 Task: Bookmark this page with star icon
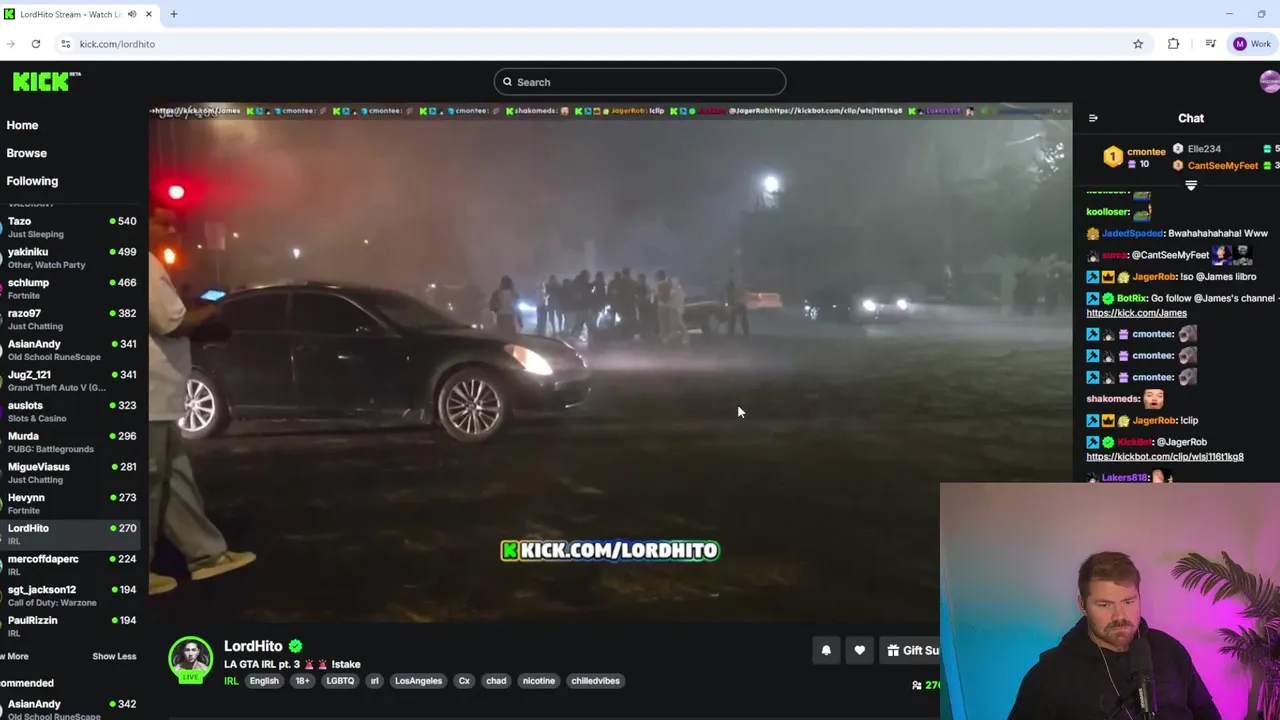(x=1138, y=44)
